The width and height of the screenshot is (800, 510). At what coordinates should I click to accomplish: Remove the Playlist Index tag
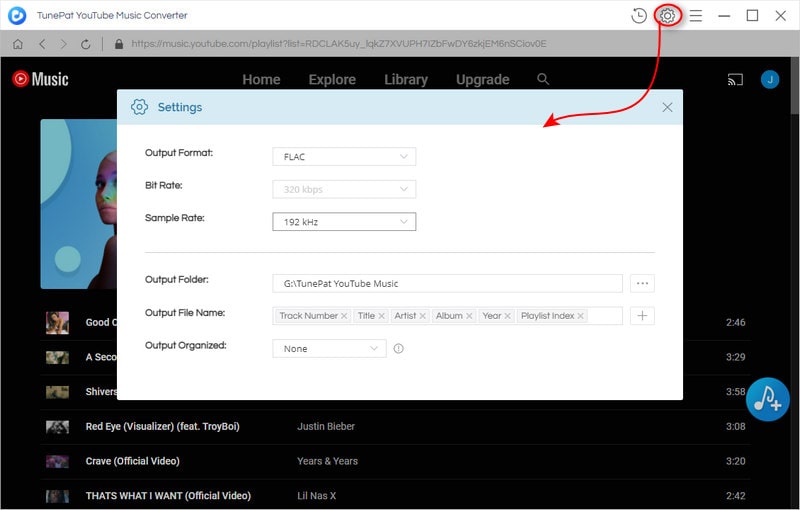click(x=580, y=316)
